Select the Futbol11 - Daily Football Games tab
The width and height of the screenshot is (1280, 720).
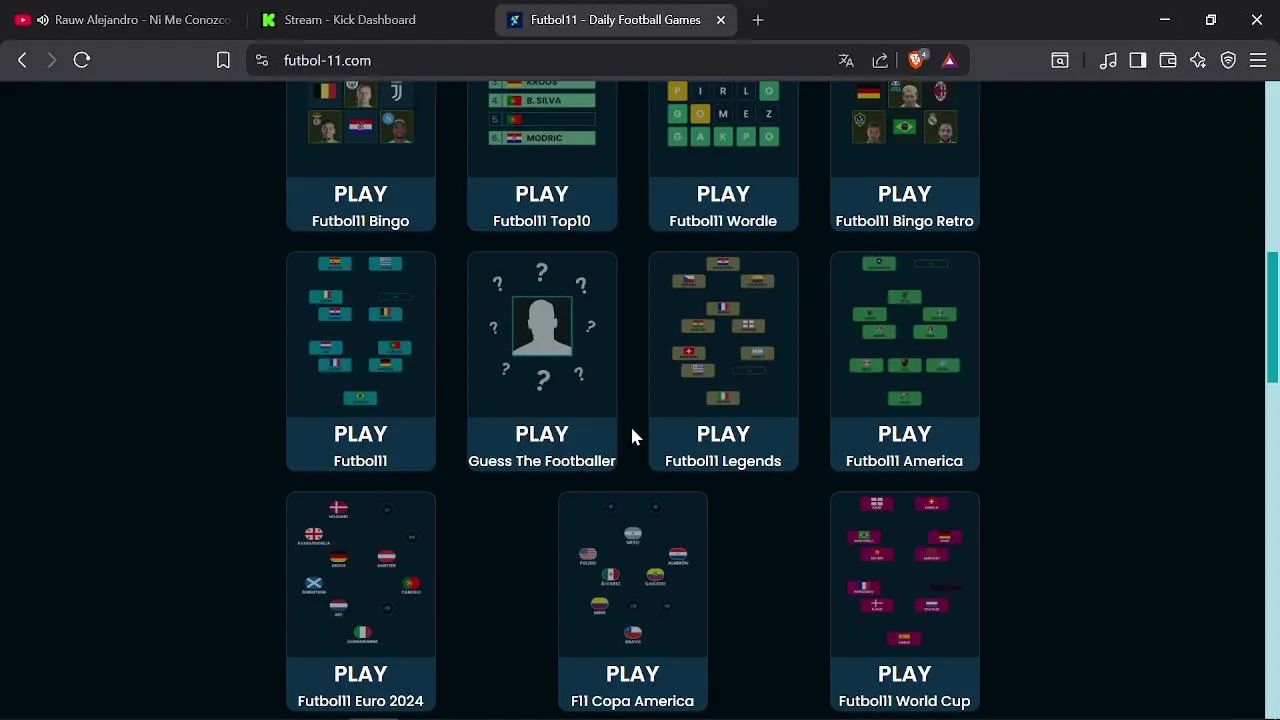[x=615, y=20]
